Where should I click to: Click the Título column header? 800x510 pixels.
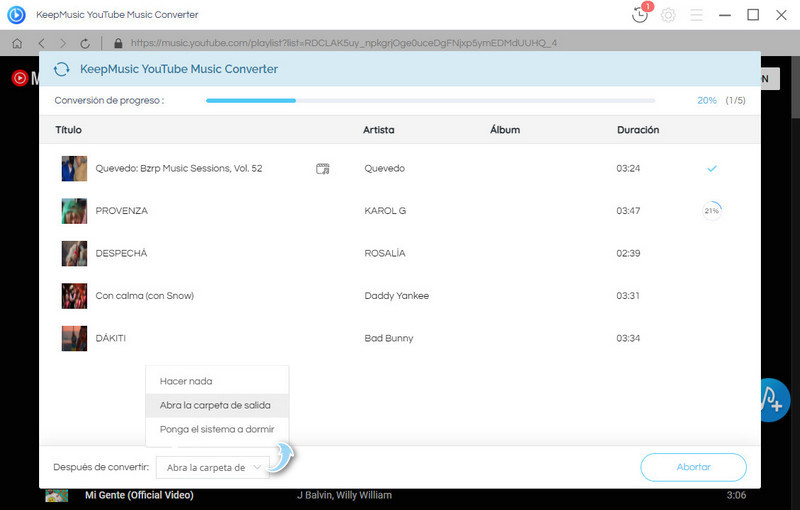pyautogui.click(x=68, y=130)
